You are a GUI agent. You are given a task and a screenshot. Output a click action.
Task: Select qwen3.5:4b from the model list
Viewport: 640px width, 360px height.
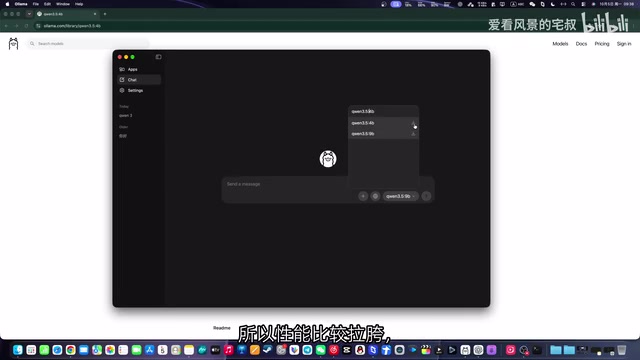point(383,123)
